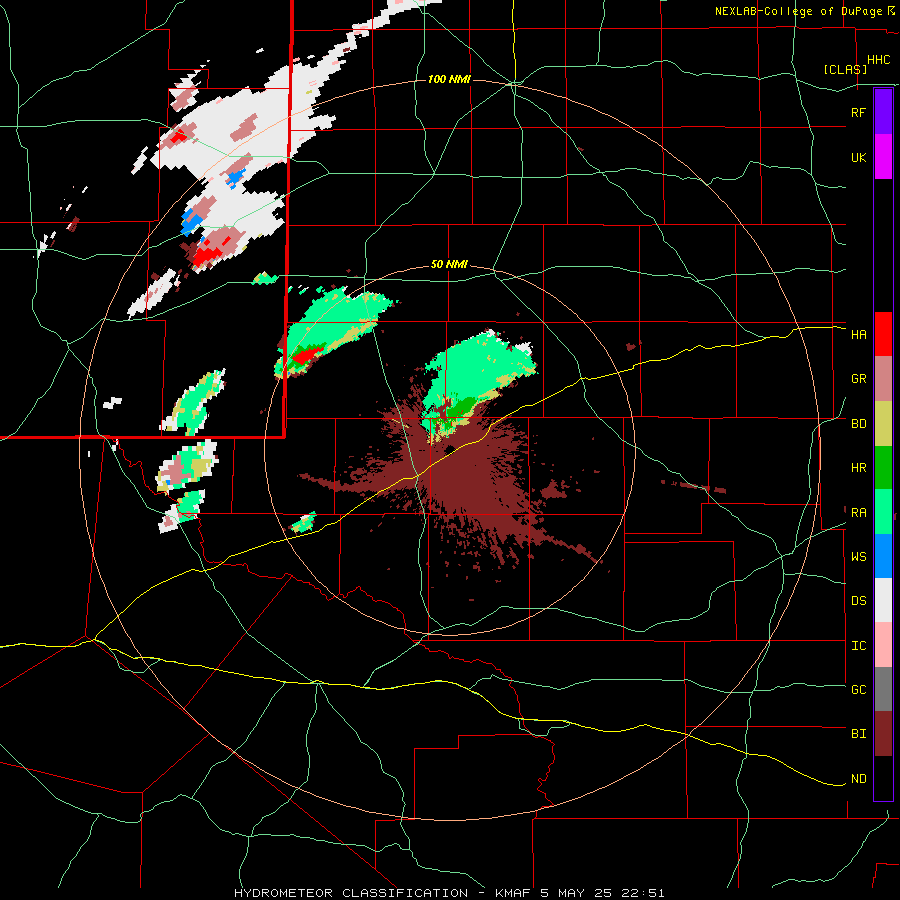Click the KMAF radar site identifier
This screenshot has height=900, width=900.
click(x=515, y=893)
